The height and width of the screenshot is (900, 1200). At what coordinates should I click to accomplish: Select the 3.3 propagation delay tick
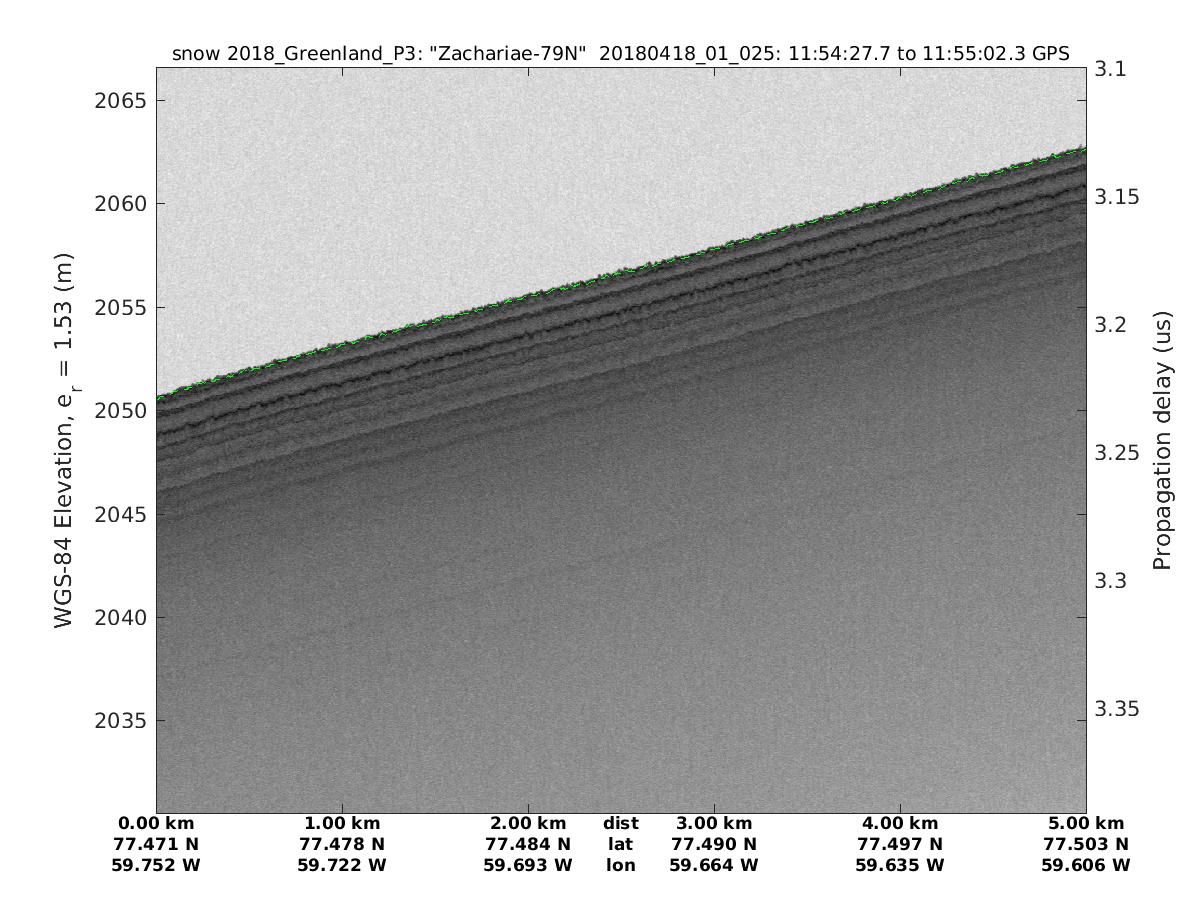1111,581
